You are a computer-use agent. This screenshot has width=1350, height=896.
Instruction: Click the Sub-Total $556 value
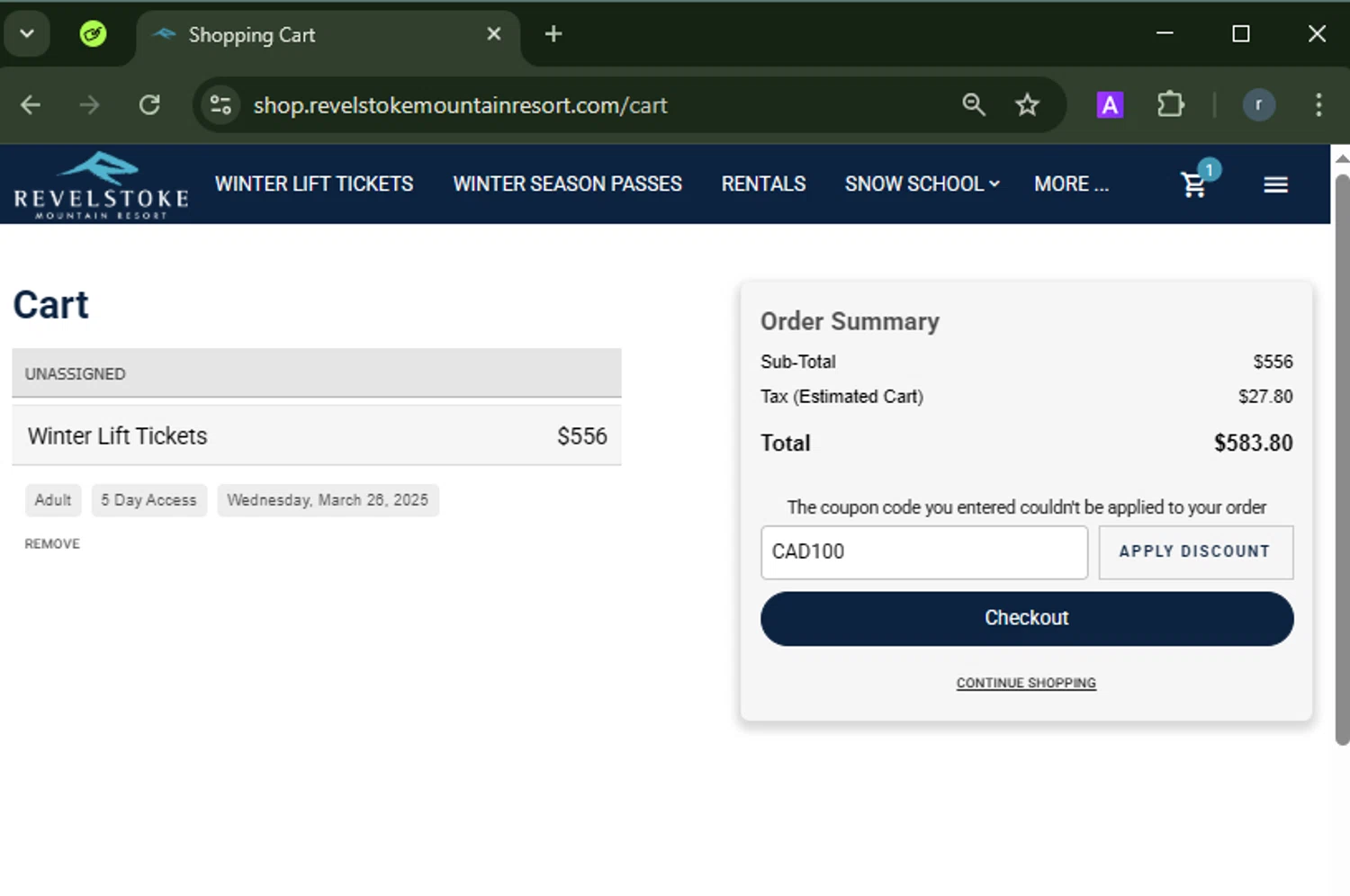(1273, 362)
